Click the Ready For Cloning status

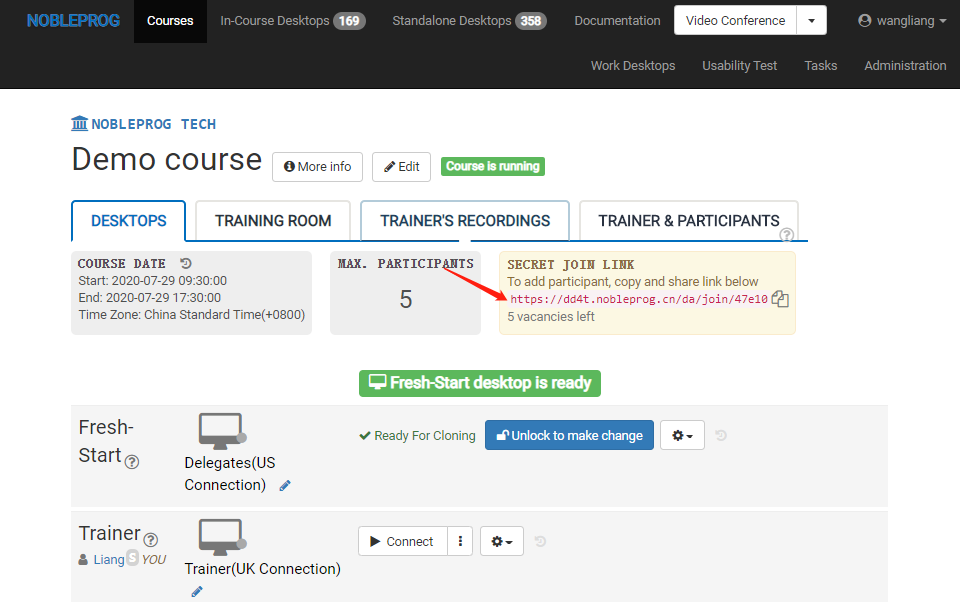click(418, 435)
